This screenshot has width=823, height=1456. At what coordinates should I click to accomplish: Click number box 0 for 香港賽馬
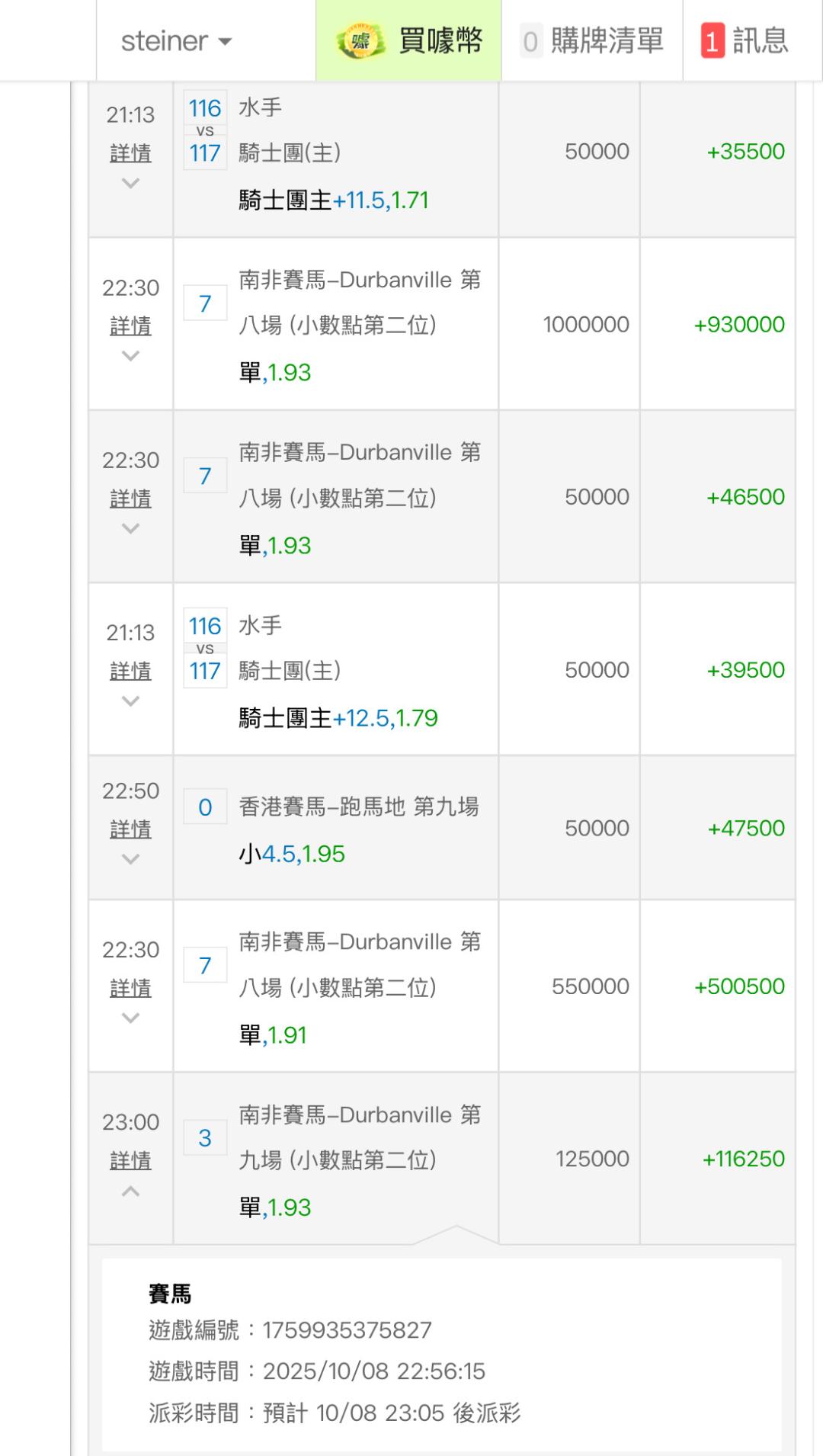pos(205,807)
